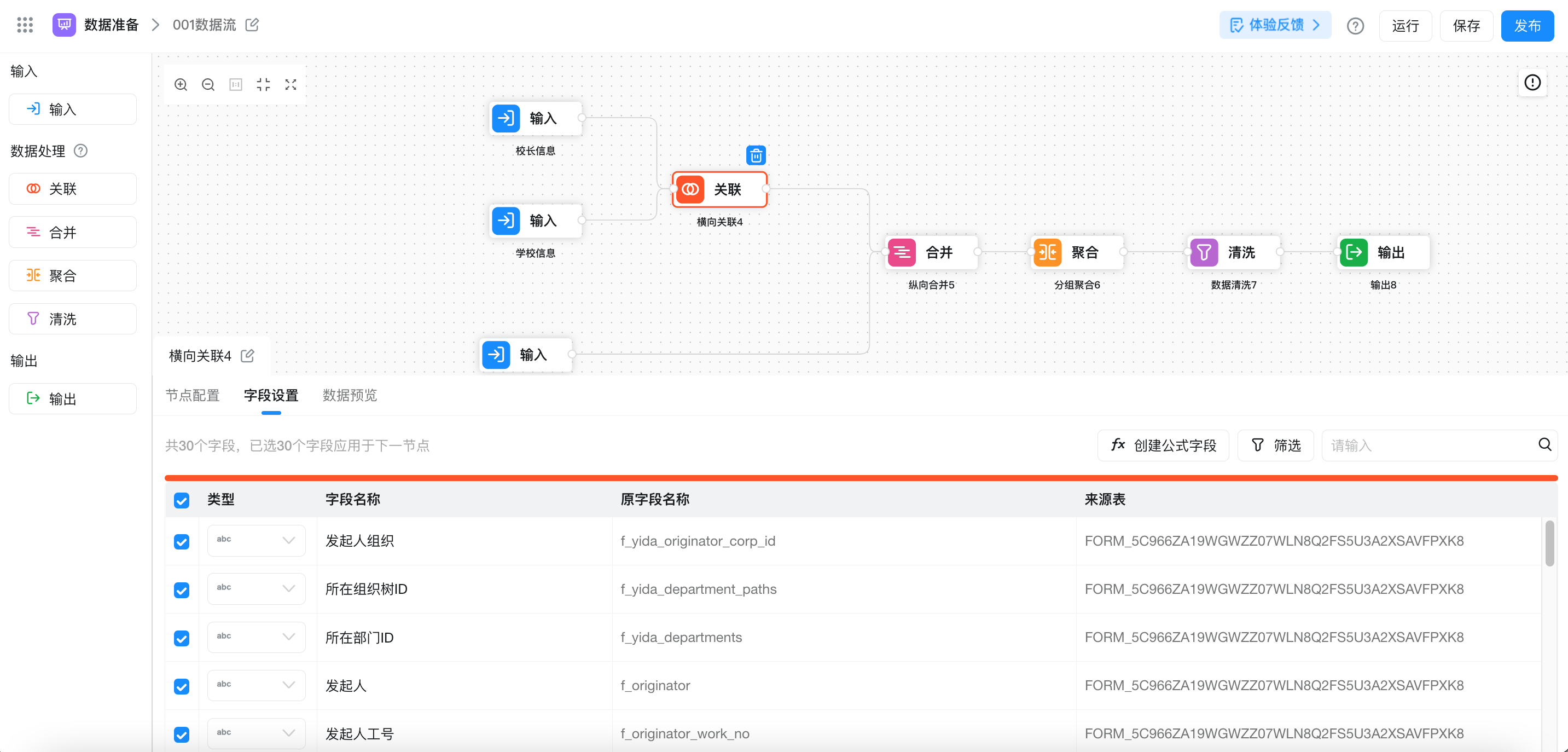Viewport: 1568px width, 752px height.
Task: Select the unlabeled input node at the canvas bottom
Action: pyautogui.click(x=526, y=355)
